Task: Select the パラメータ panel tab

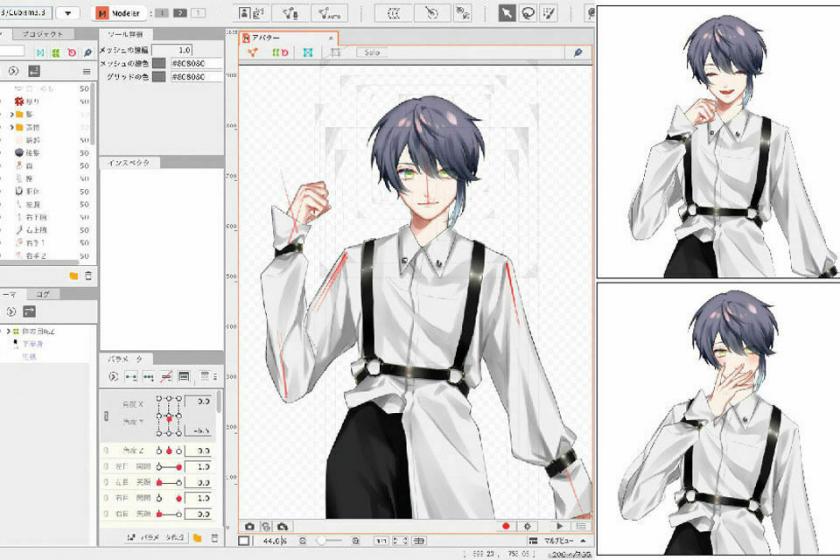Action: coord(125,359)
